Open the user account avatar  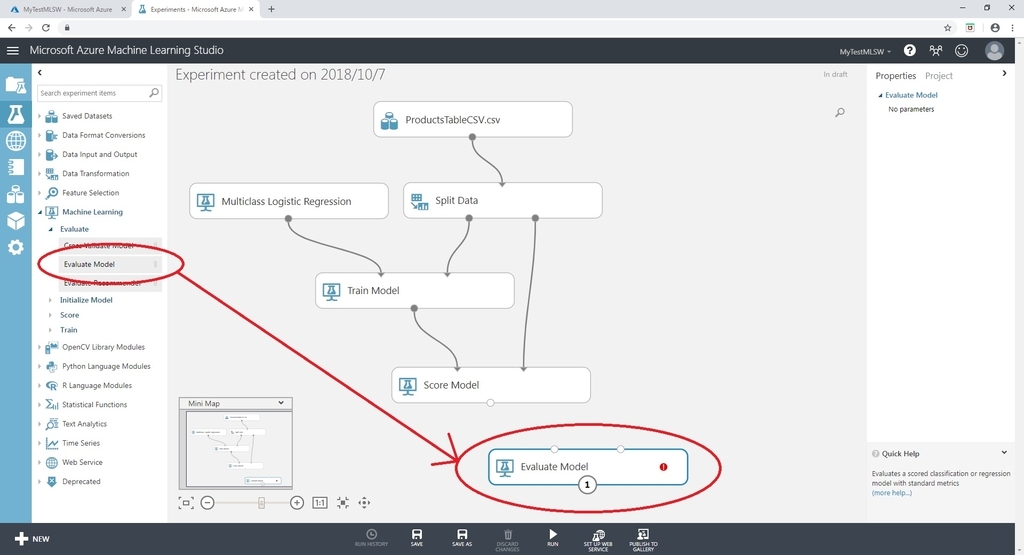click(995, 50)
